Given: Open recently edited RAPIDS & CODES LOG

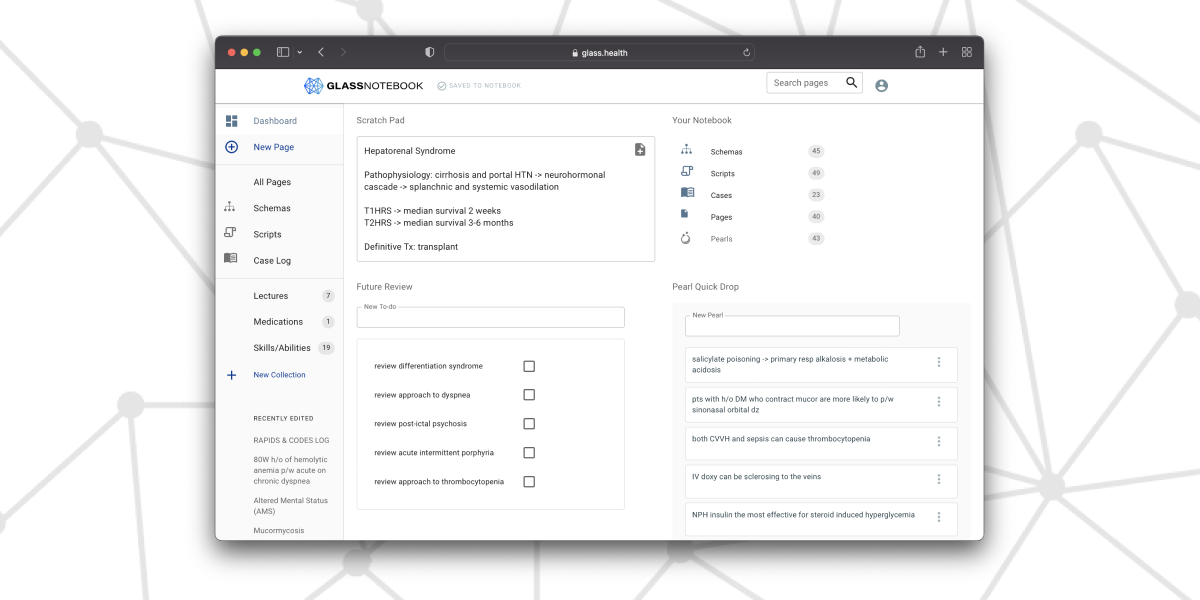Looking at the screenshot, I should (x=291, y=440).
